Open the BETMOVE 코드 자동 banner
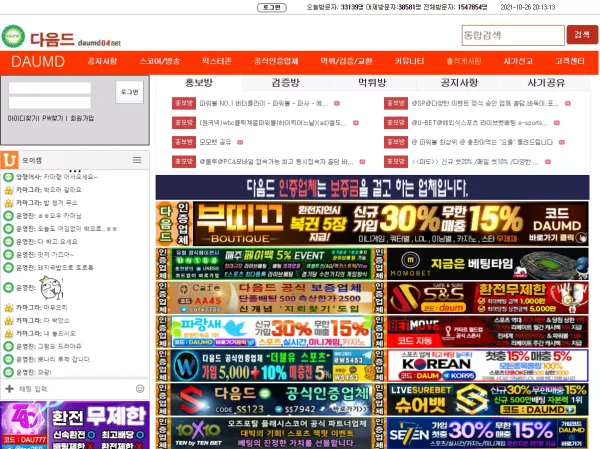 (x=488, y=331)
